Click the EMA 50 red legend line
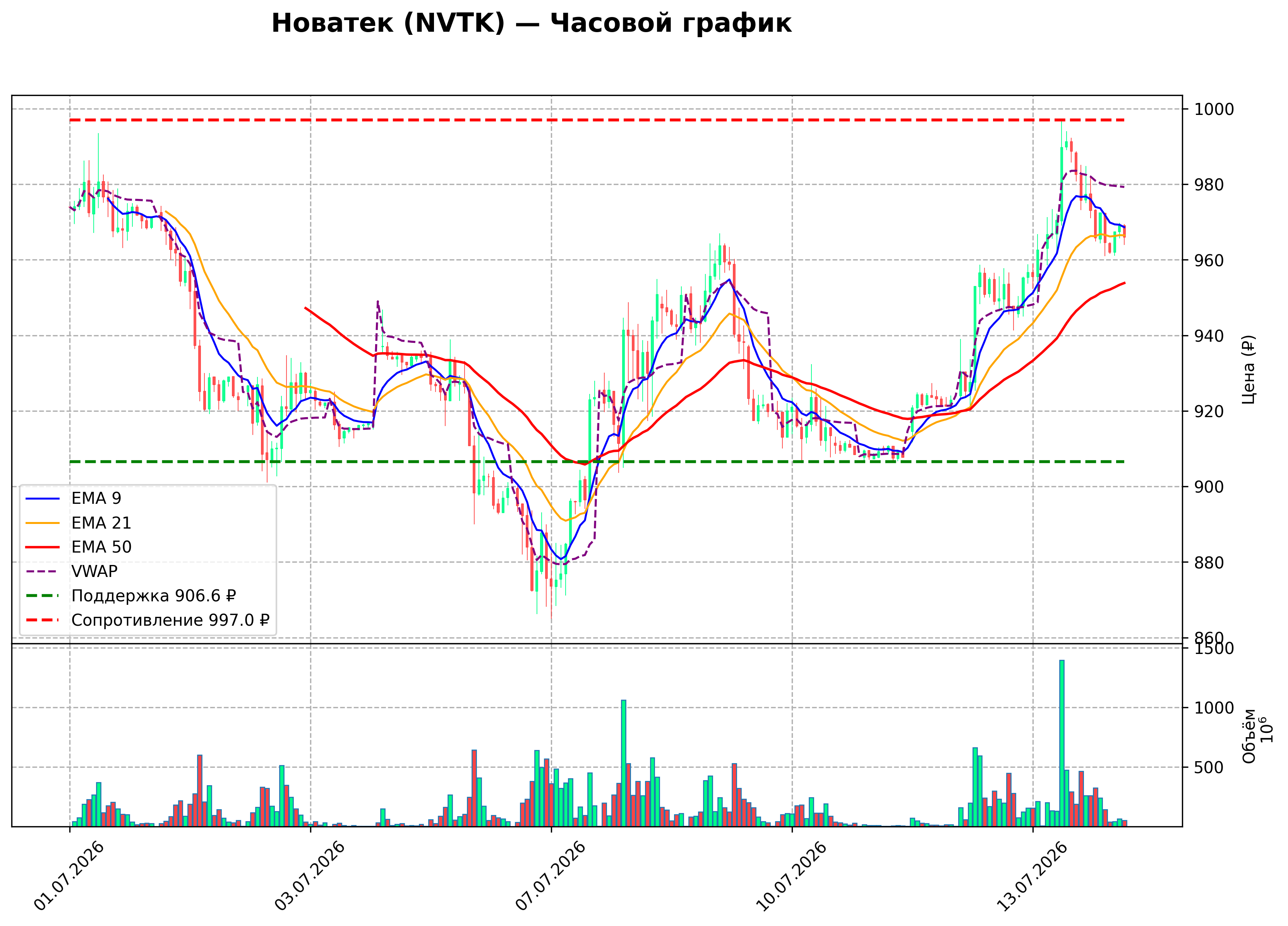This screenshot has width=1288, height=926. (43, 547)
